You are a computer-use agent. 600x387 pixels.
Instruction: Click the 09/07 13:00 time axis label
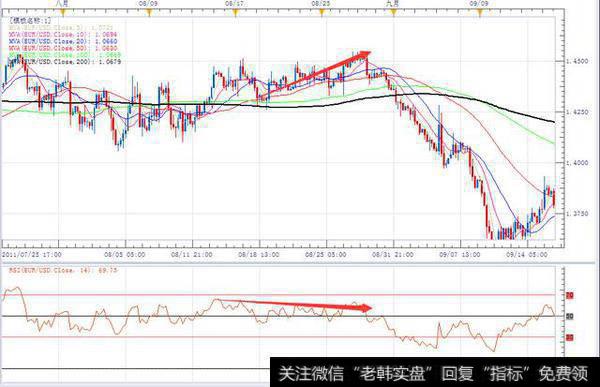point(460,254)
